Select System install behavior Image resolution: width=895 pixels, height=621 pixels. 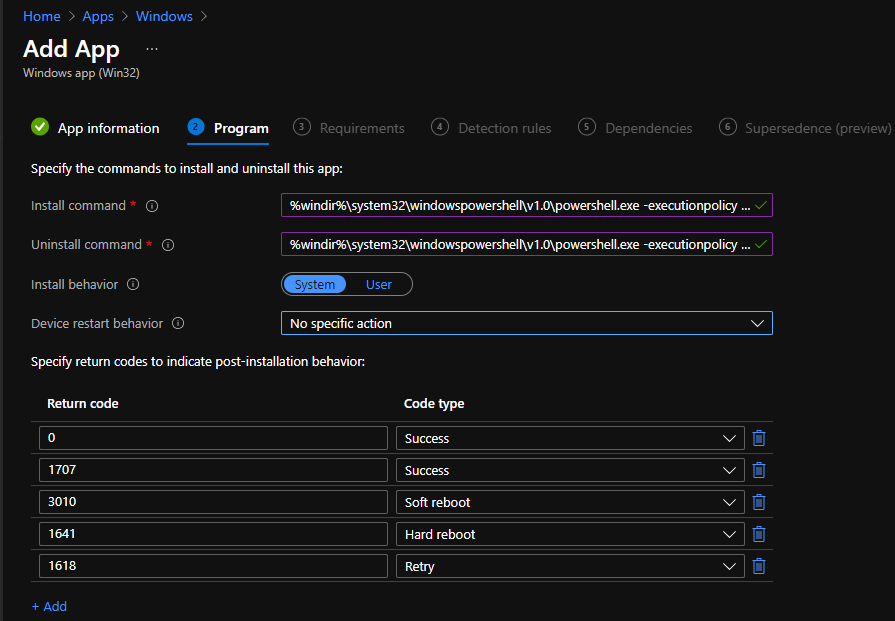click(x=314, y=284)
